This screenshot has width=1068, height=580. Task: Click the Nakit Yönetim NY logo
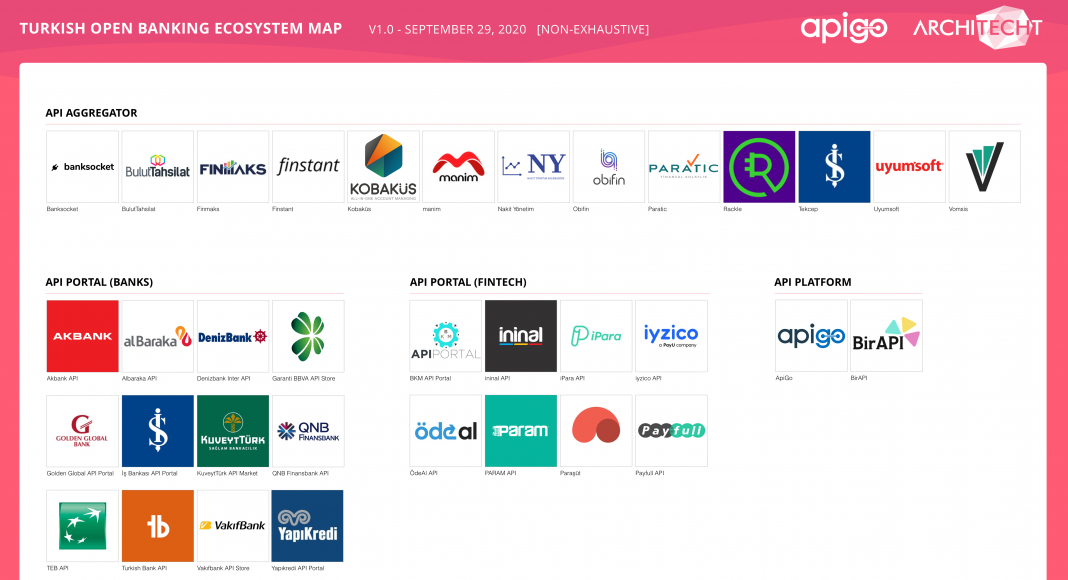click(533, 167)
